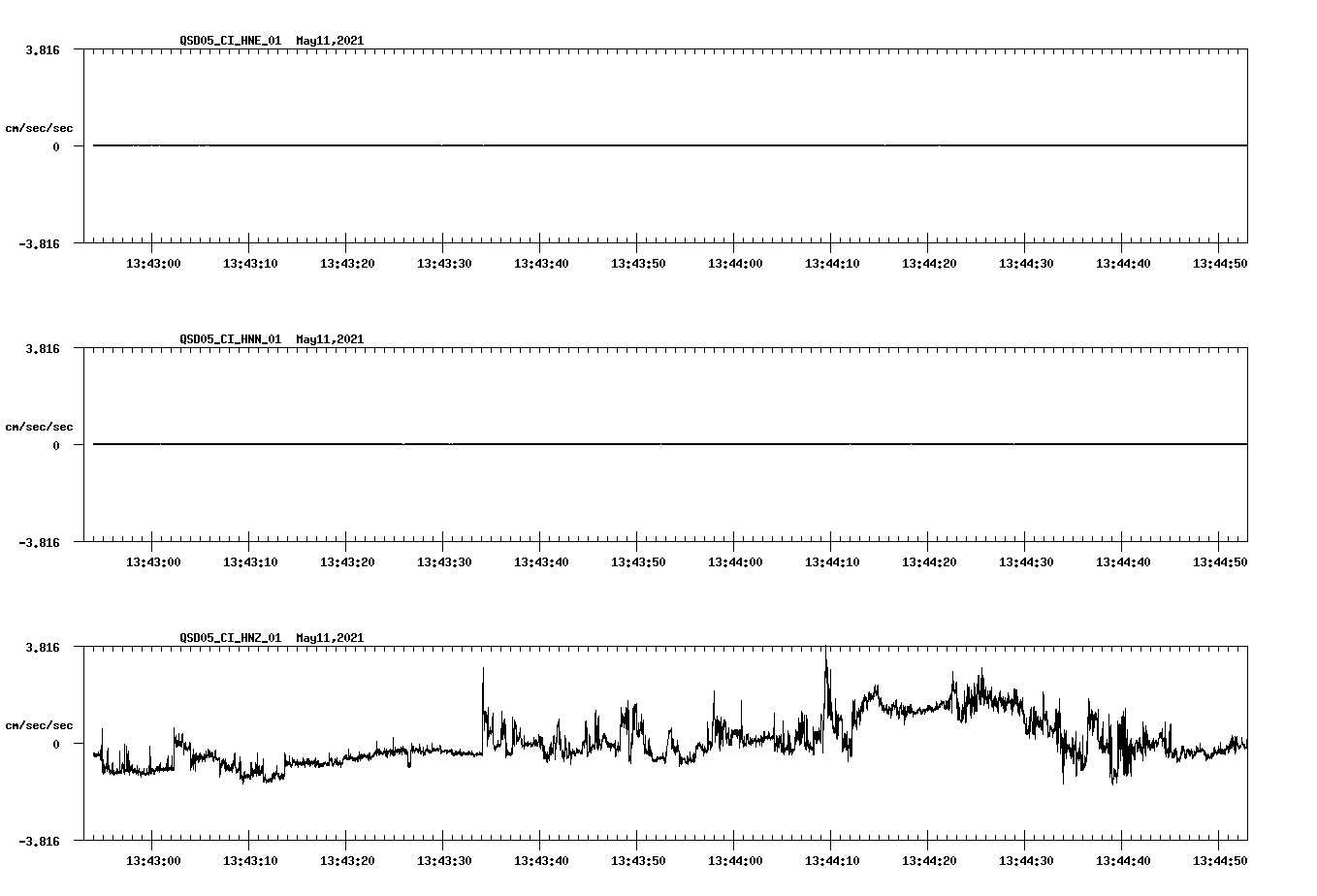Click the May11,2021 label on bottom plot

coord(330,638)
